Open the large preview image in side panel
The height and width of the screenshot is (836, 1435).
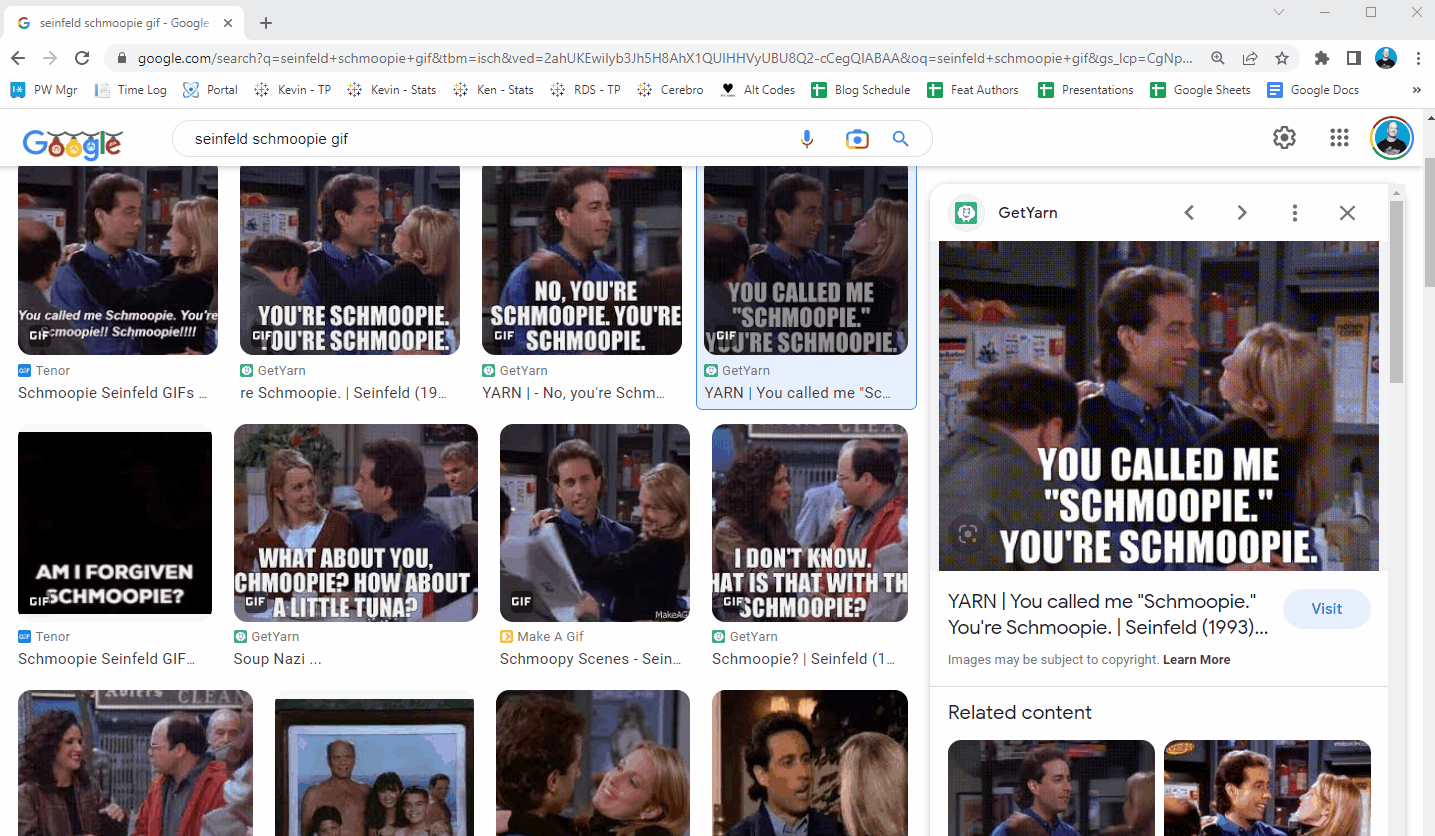pos(1159,406)
